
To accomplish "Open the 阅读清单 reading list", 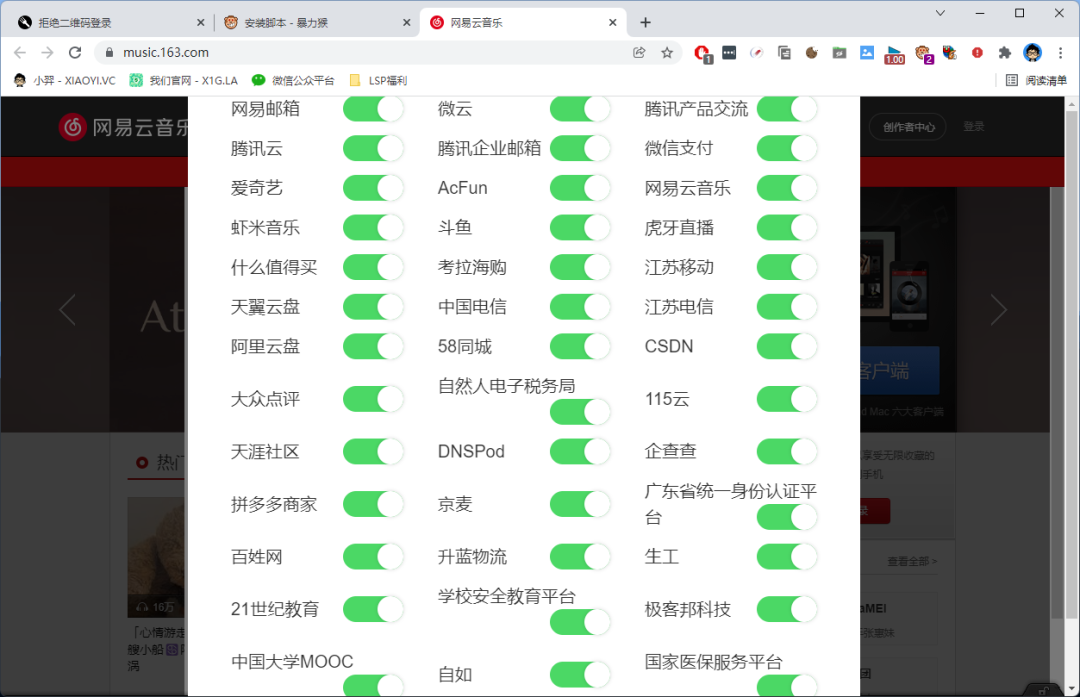I will [1036, 81].
